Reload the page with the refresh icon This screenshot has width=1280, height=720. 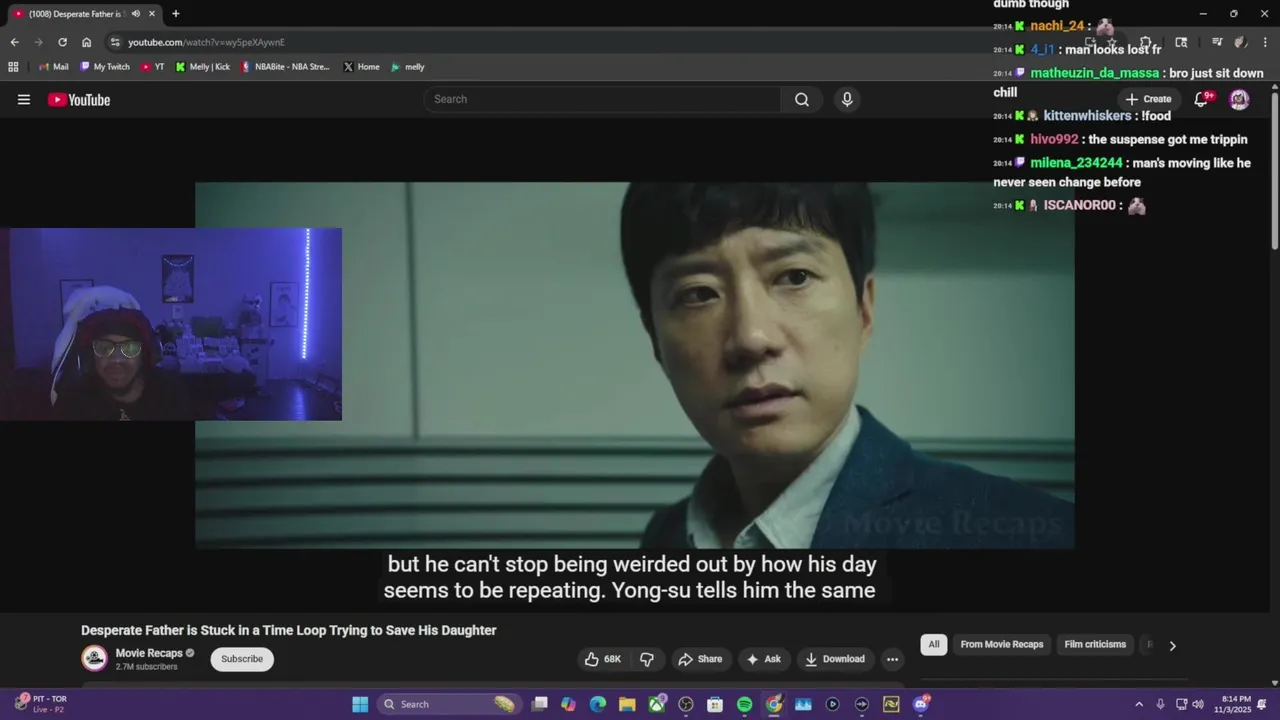[x=62, y=42]
